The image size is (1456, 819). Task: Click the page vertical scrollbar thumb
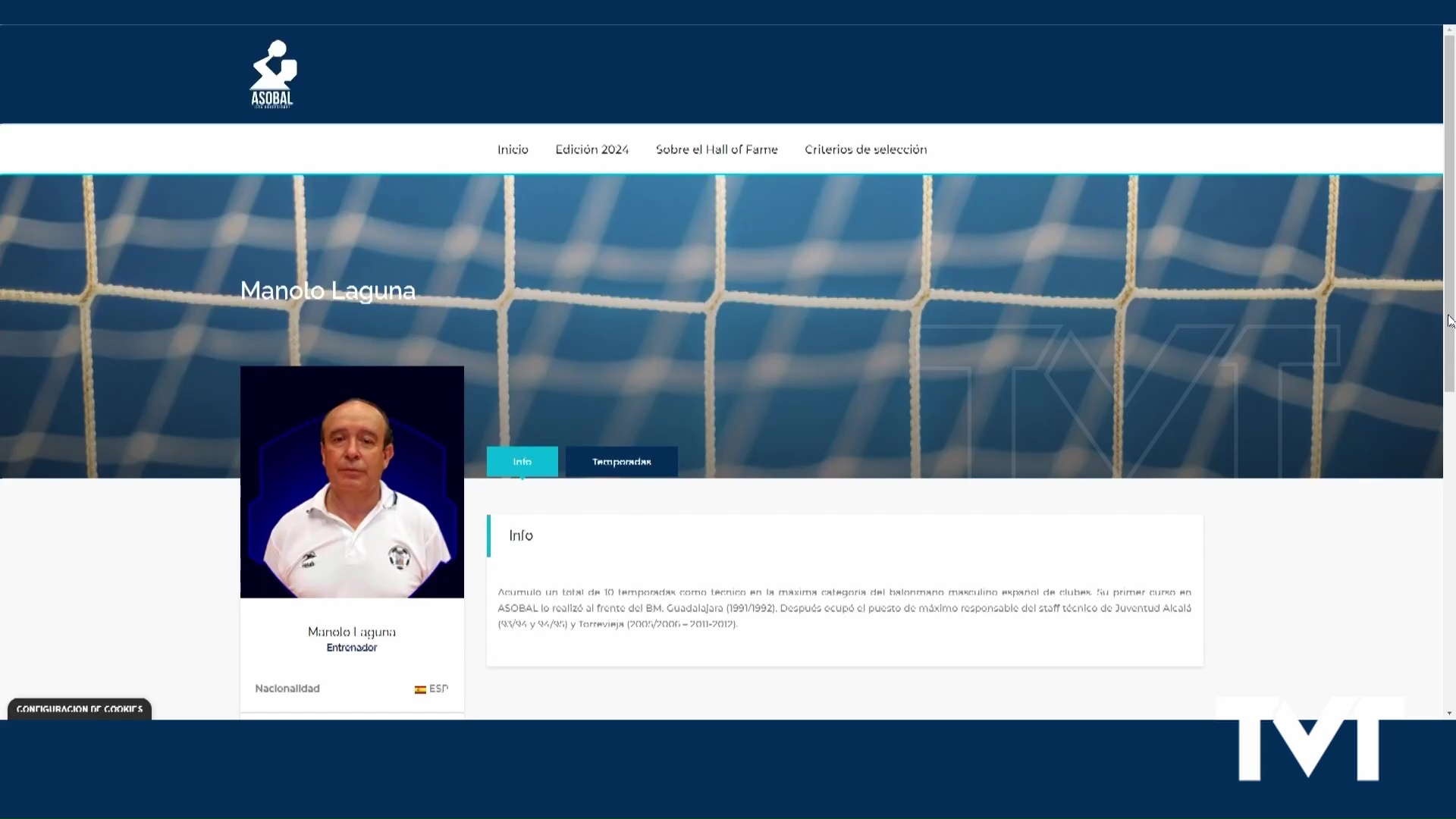coord(1449,212)
